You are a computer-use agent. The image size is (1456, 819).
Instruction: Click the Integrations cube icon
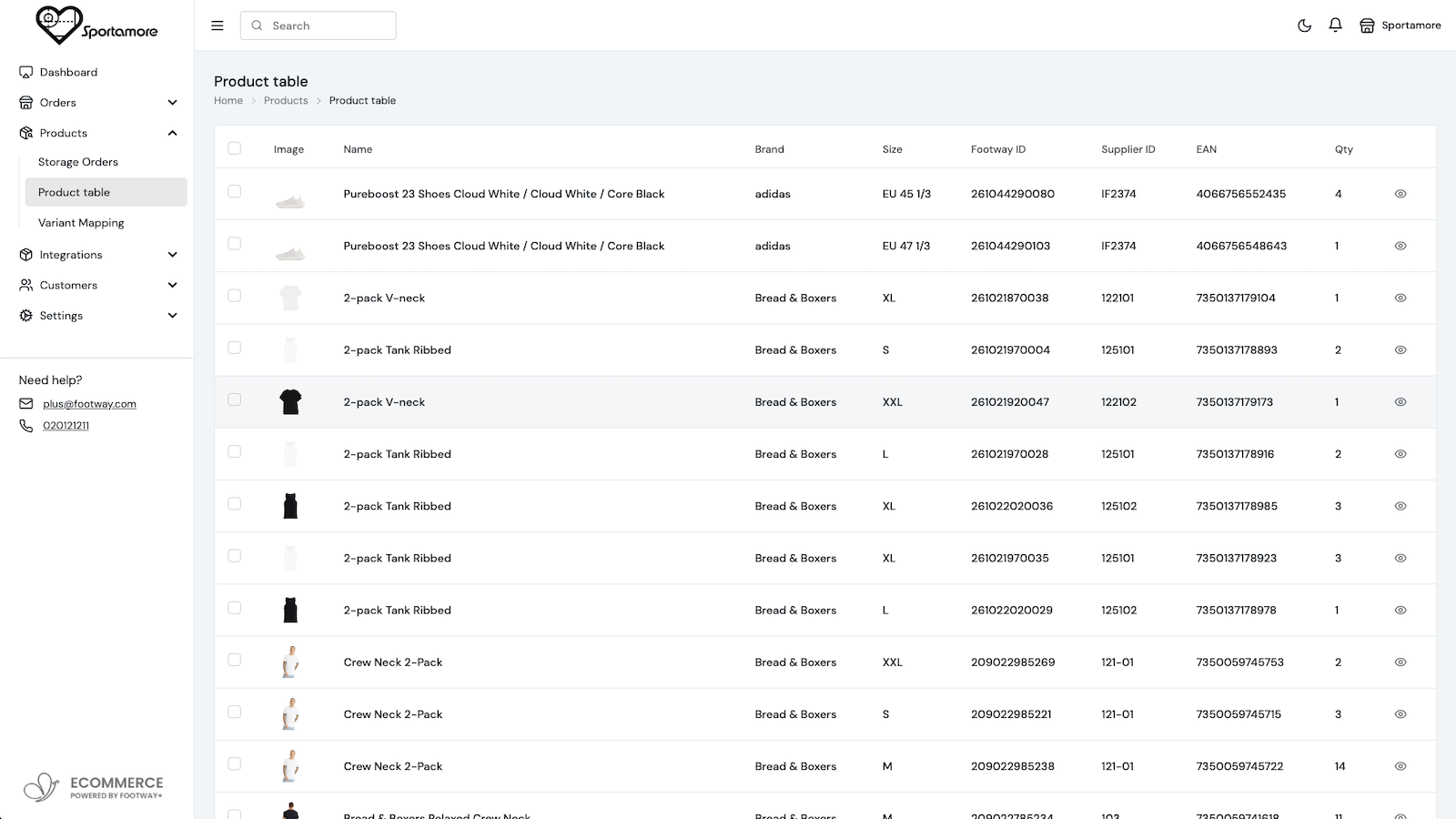click(26, 255)
